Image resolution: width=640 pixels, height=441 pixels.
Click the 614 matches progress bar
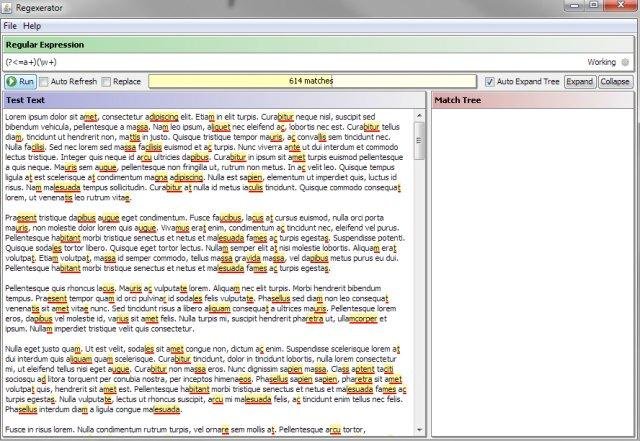312,81
